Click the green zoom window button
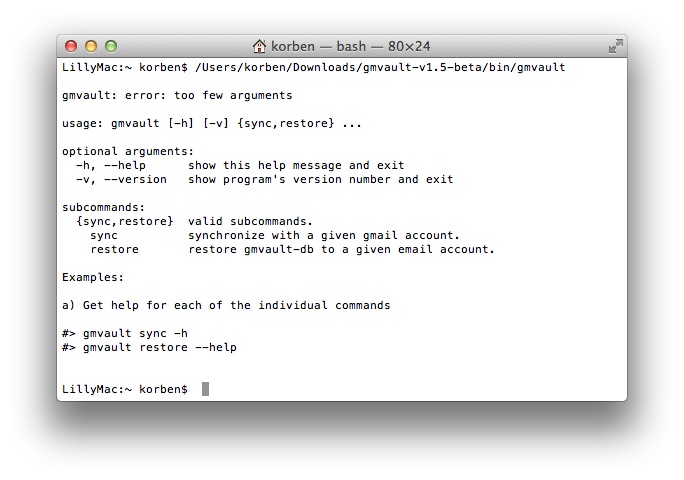The height and width of the screenshot is (480, 684). [111, 46]
